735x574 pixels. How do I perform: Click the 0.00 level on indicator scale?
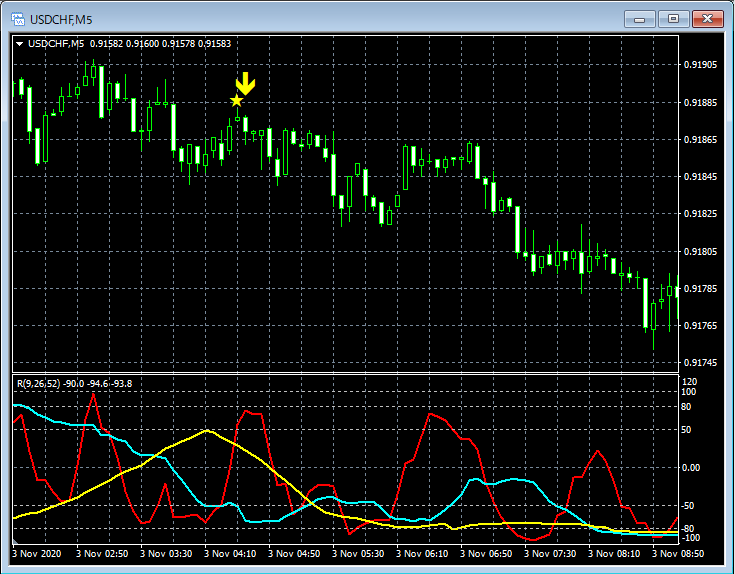pyautogui.click(x=692, y=467)
